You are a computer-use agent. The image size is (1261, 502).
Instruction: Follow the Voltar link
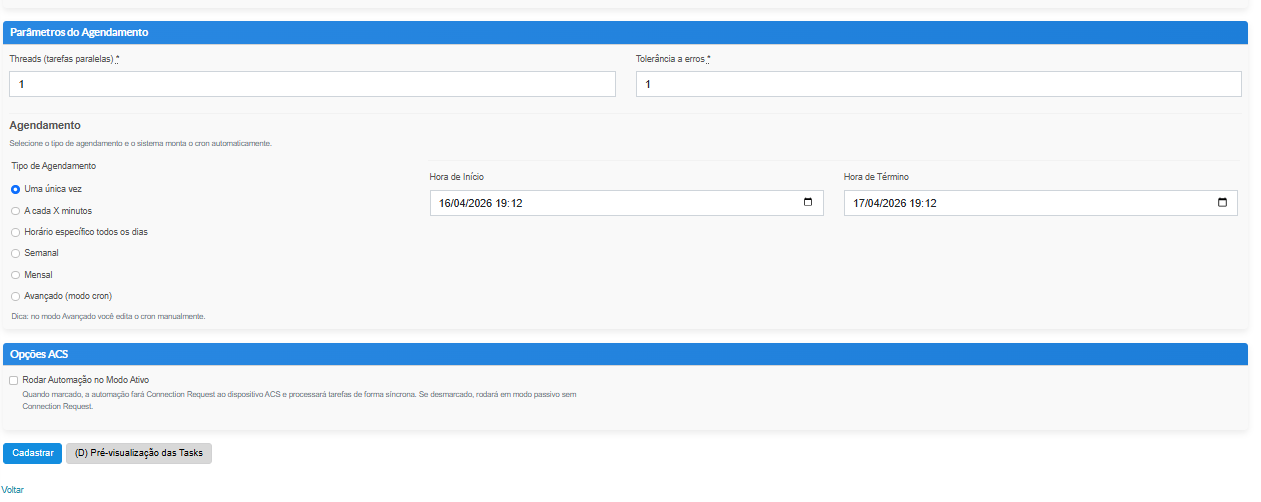[12, 490]
